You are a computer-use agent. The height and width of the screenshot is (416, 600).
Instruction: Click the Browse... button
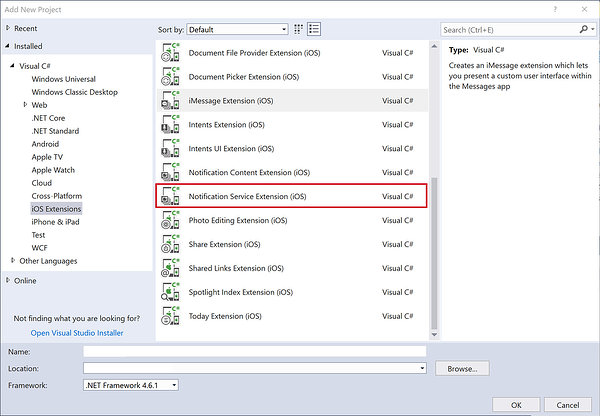point(462,369)
